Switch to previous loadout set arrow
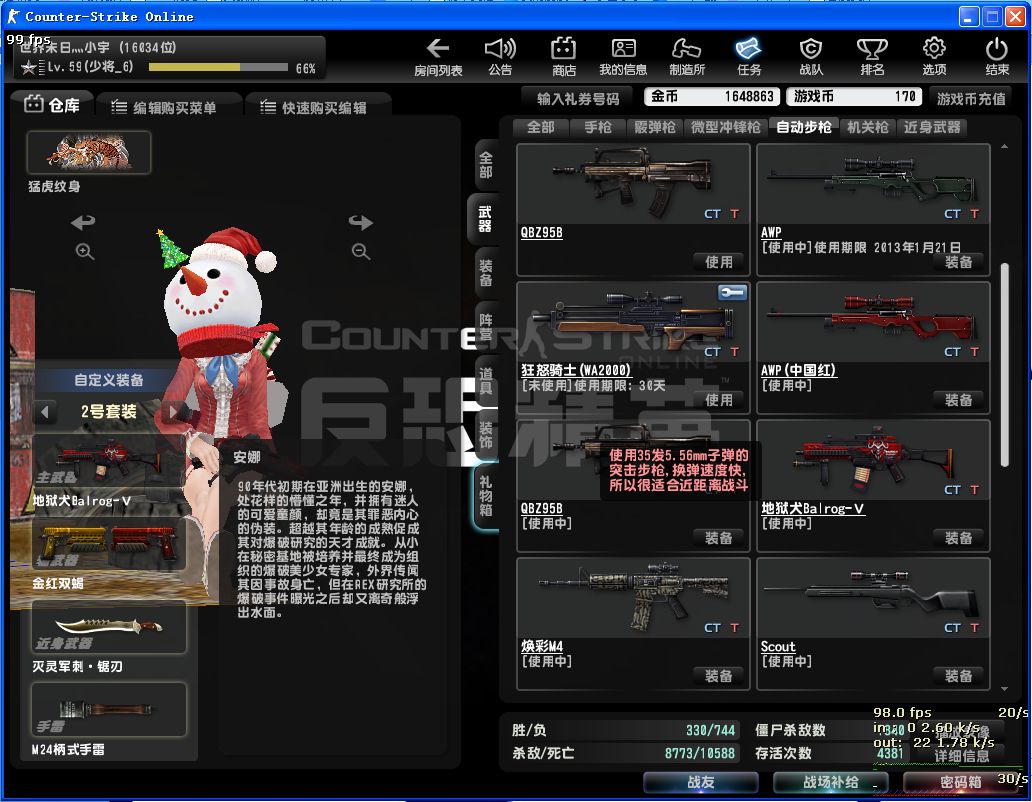Image resolution: width=1032 pixels, height=802 pixels. click(x=45, y=412)
